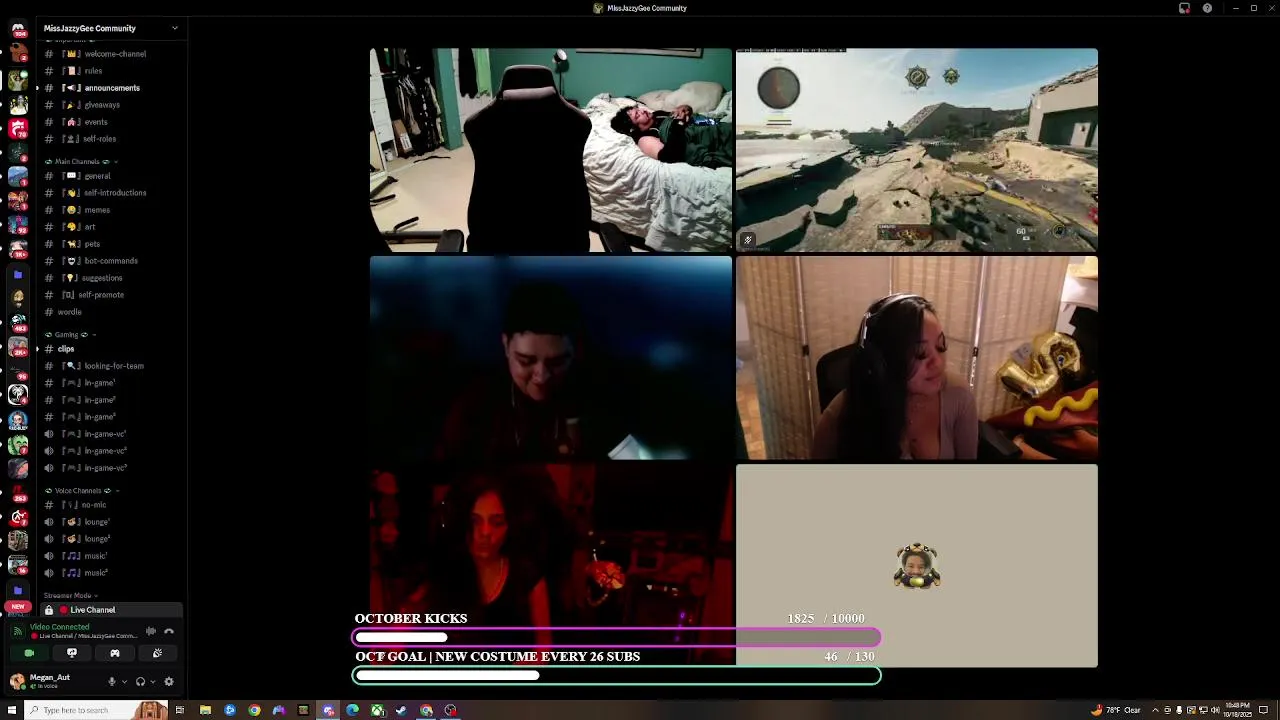The height and width of the screenshot is (720, 1280).
Task: Open the self-roles channel
Action: point(111,139)
